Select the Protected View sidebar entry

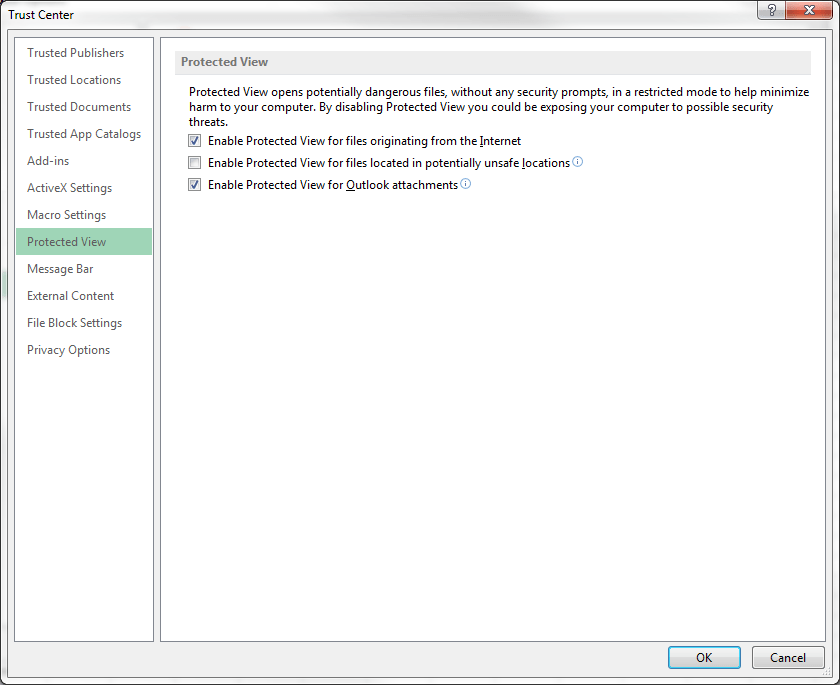(x=66, y=241)
